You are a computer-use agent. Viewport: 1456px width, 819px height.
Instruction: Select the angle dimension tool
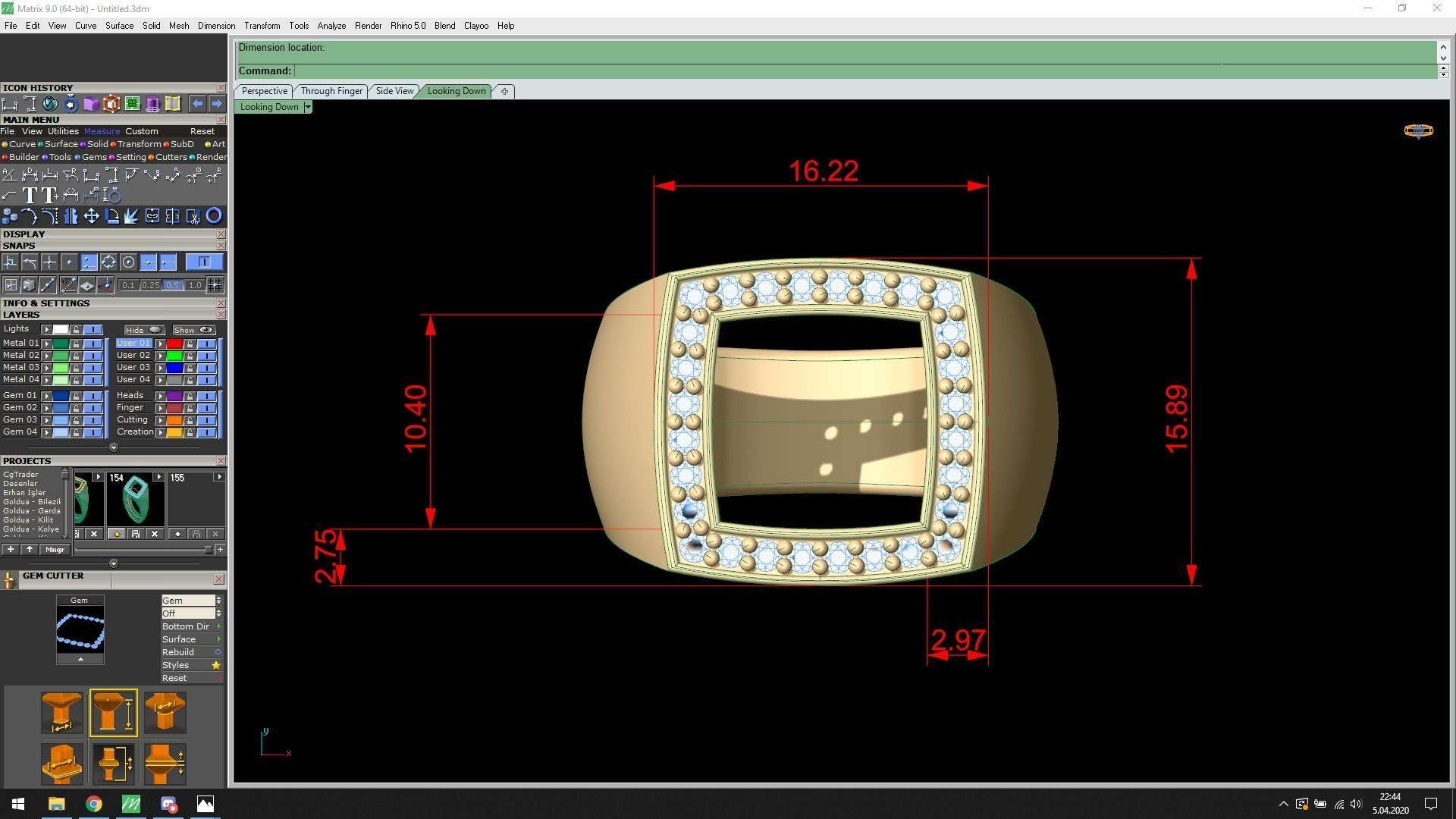[x=9, y=176]
